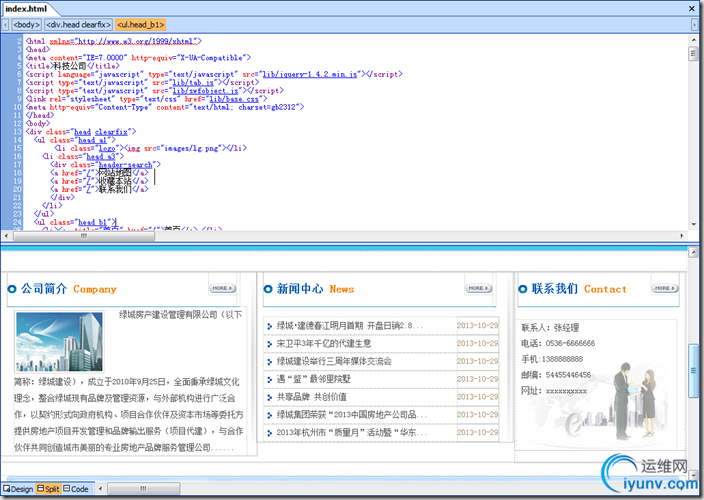This screenshot has height=500, width=704.
Task: Click the head_b1 class name in code
Action: point(93,222)
